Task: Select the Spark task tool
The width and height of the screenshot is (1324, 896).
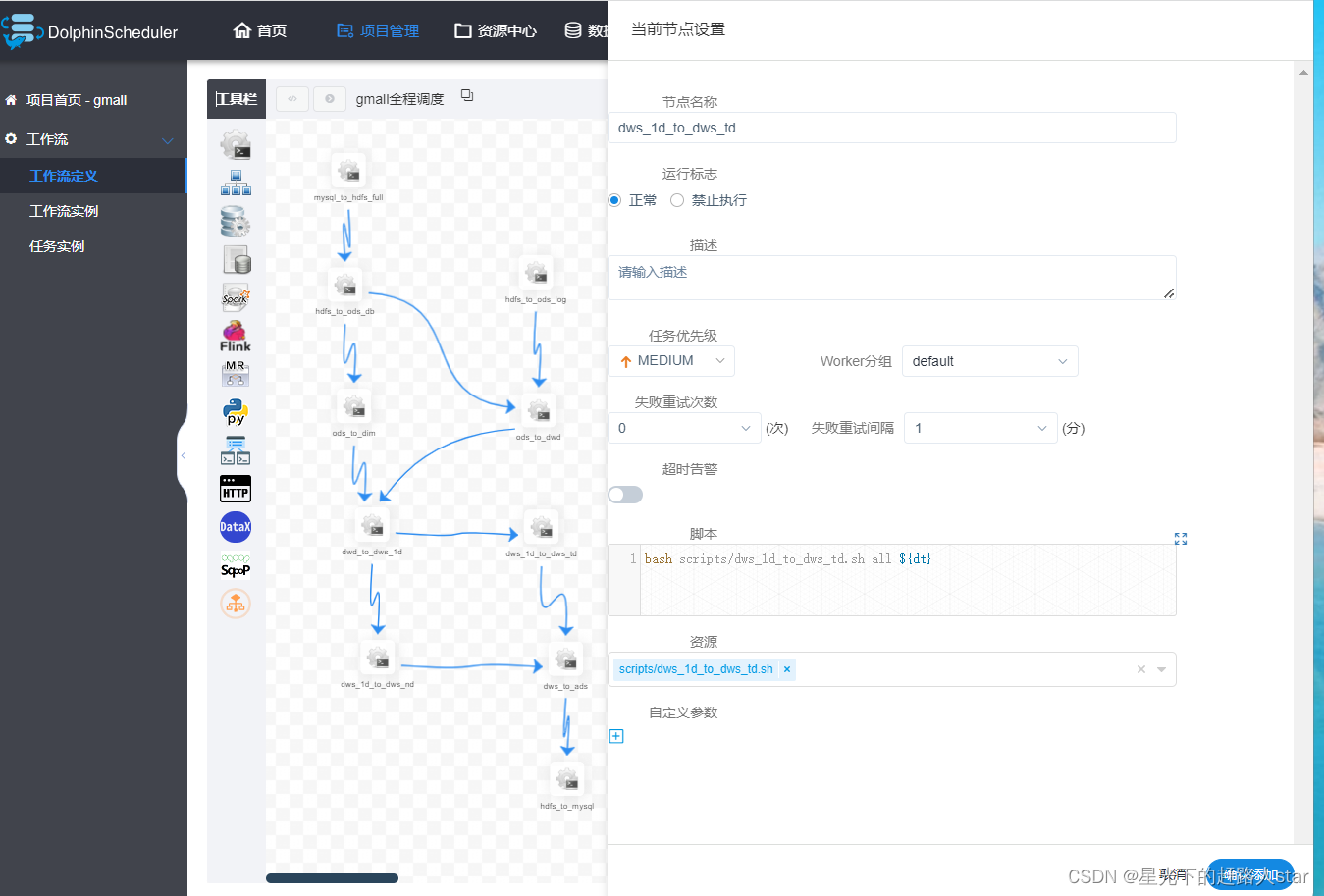Action: [x=236, y=297]
